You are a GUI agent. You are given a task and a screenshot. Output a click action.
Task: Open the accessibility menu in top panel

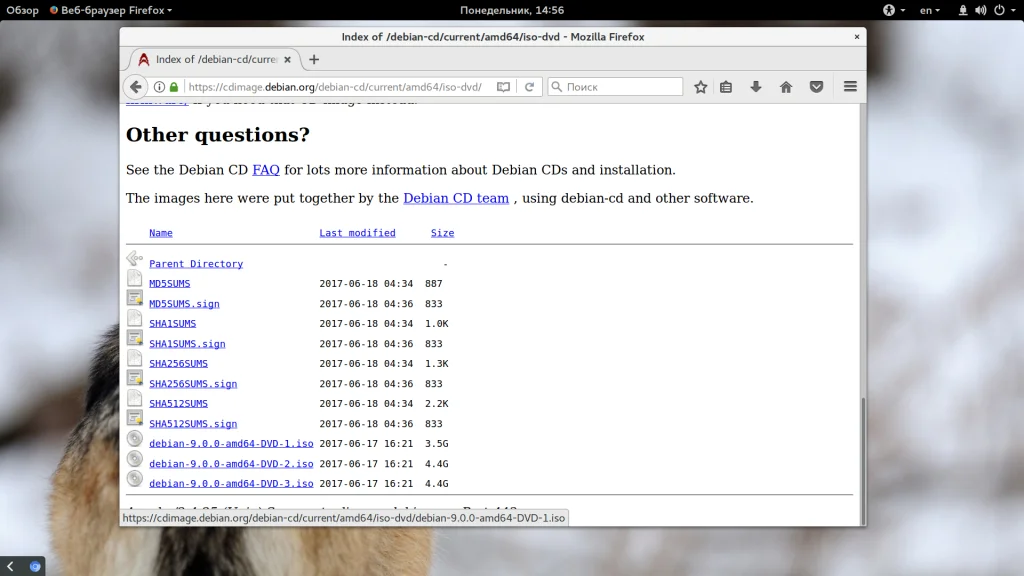(893, 10)
